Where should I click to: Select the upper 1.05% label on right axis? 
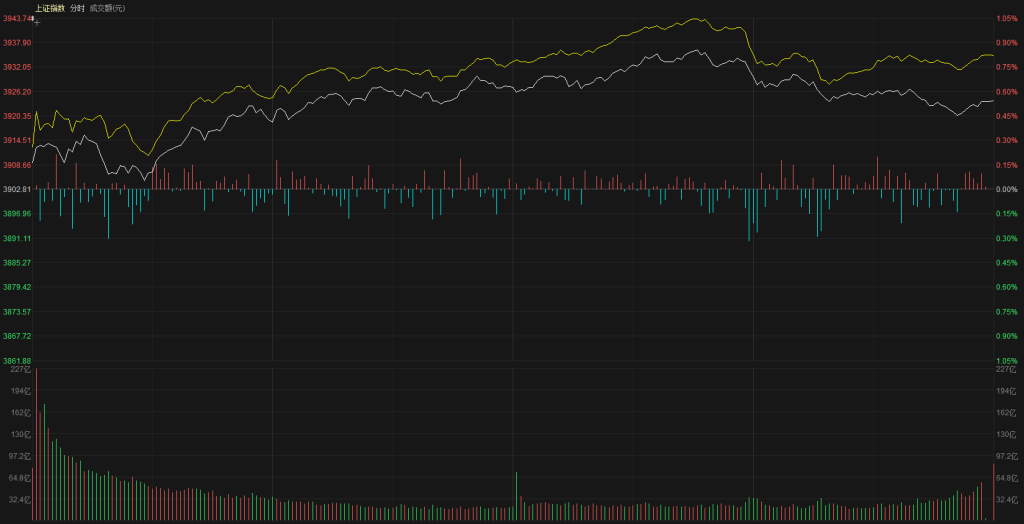(x=1006, y=19)
